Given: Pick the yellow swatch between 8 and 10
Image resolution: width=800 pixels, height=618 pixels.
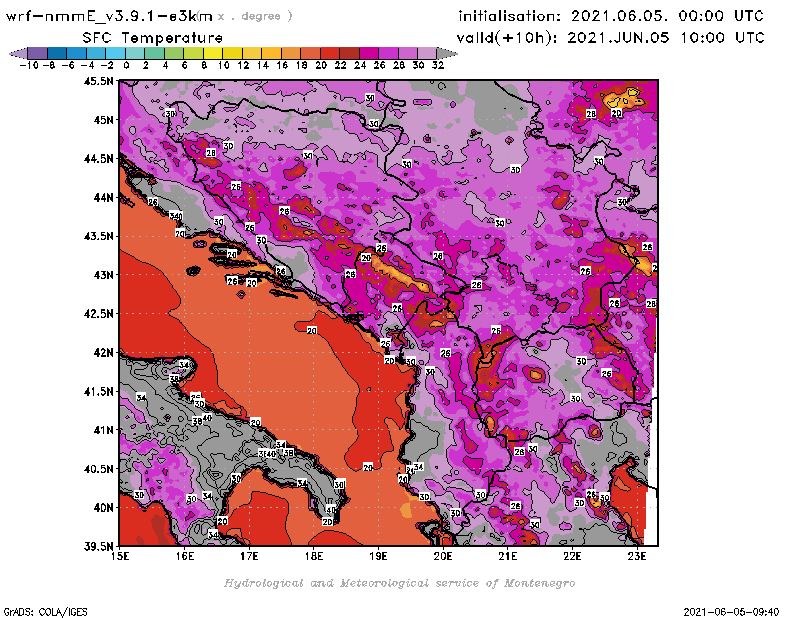Looking at the screenshot, I should [213, 53].
